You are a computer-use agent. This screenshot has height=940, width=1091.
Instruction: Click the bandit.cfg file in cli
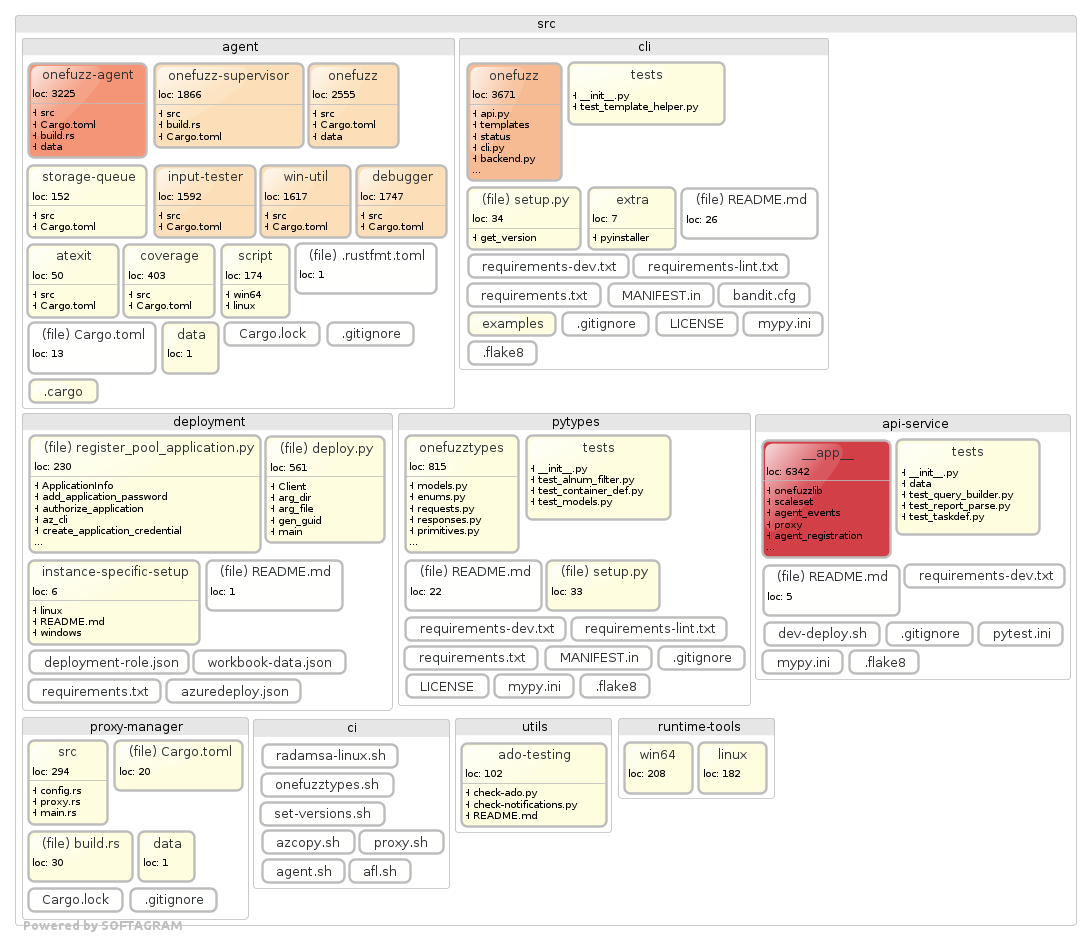(x=763, y=295)
